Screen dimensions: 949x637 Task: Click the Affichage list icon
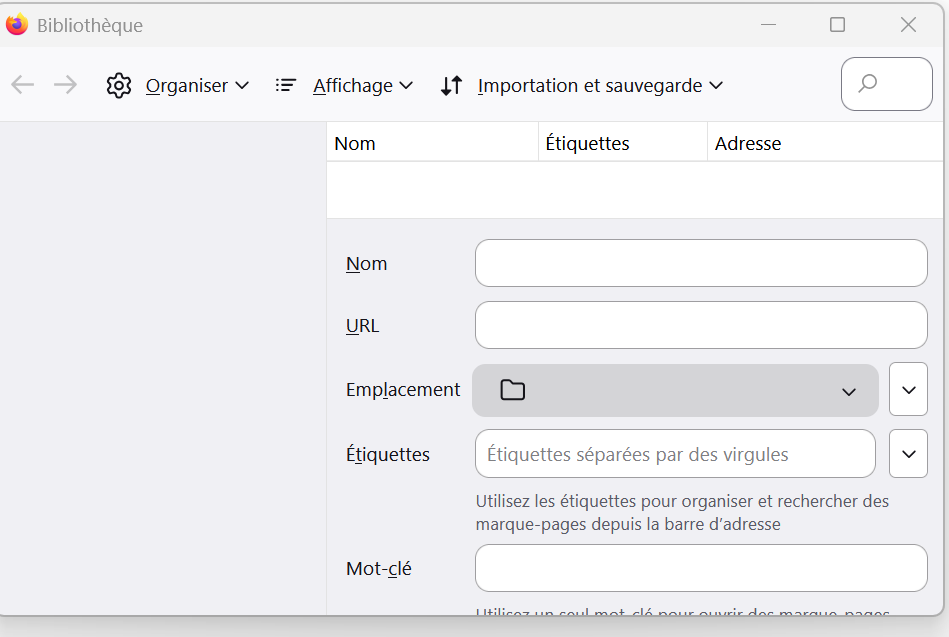(x=286, y=86)
